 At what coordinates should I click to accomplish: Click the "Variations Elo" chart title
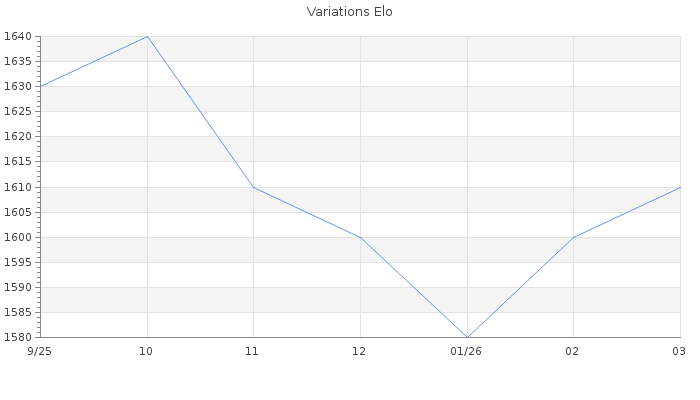pyautogui.click(x=350, y=12)
